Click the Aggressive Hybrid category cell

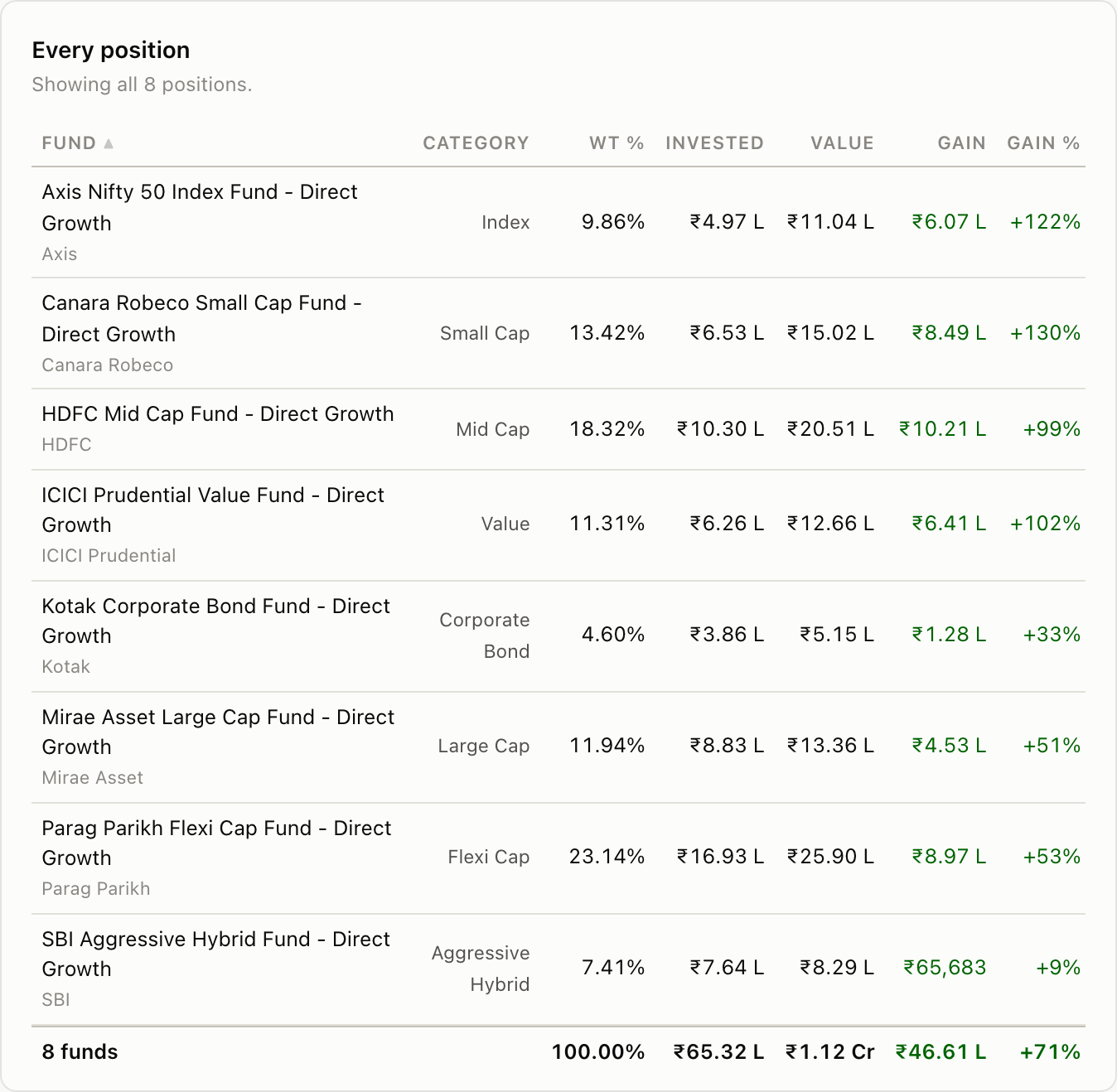481,969
